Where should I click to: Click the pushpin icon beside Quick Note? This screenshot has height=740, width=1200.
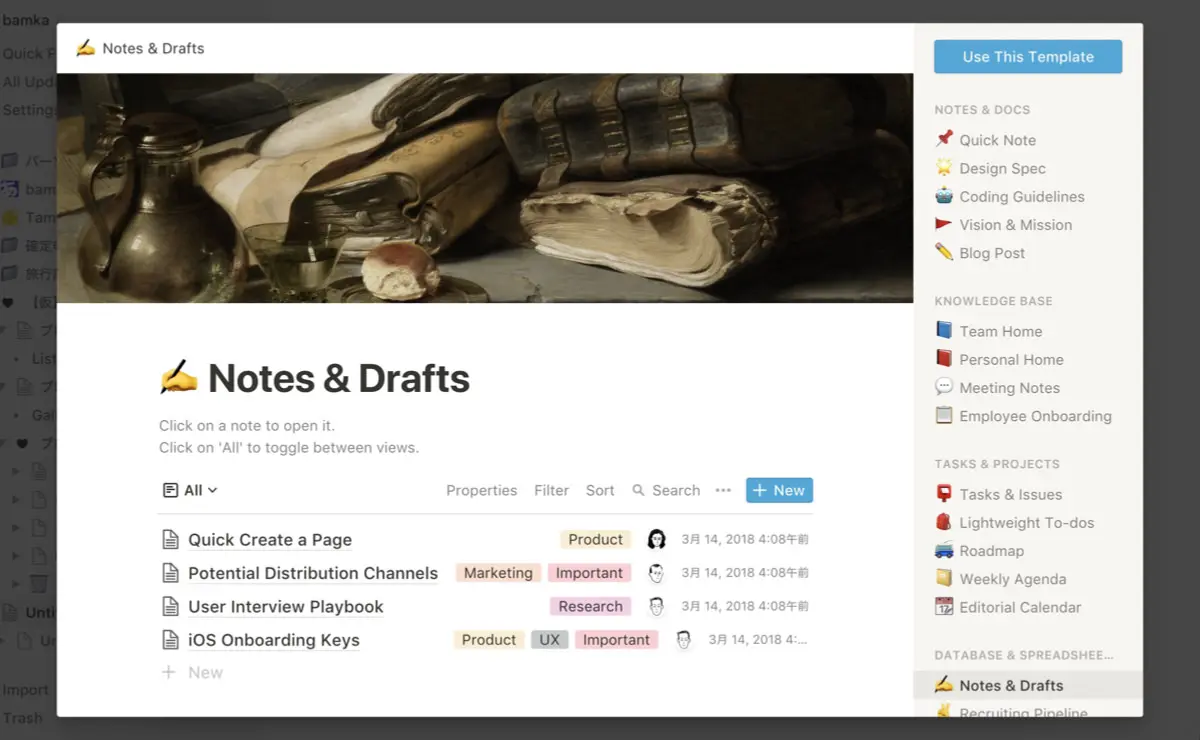(x=944, y=139)
